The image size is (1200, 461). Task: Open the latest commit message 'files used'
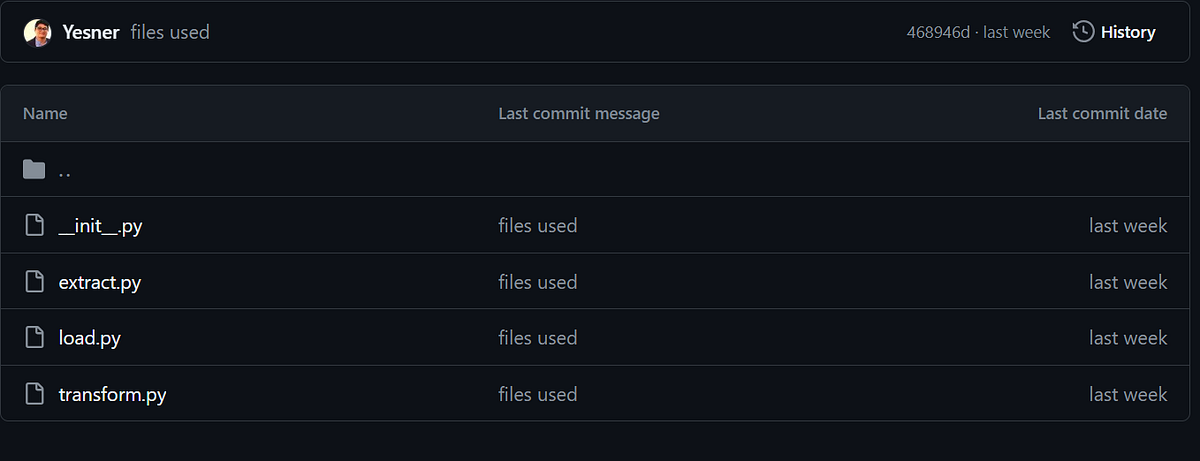[170, 32]
